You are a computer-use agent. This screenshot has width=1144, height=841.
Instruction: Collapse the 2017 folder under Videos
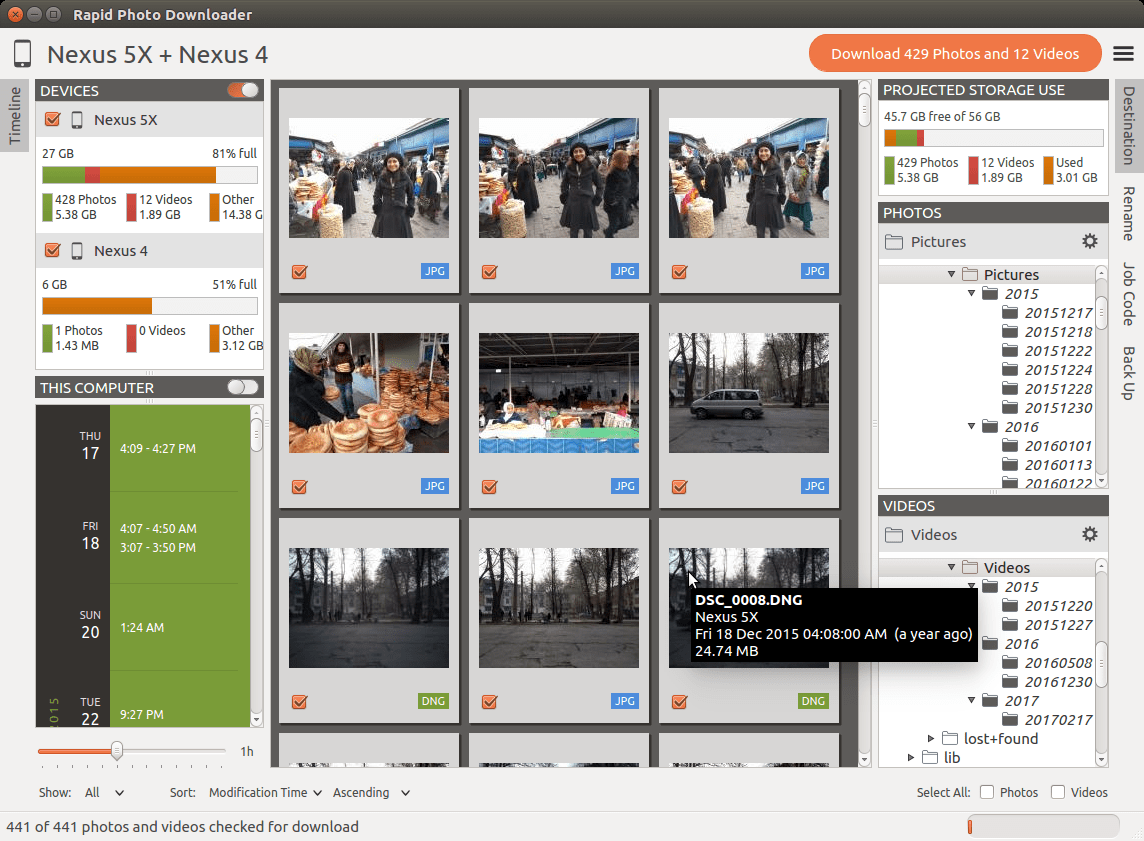[x=971, y=700]
